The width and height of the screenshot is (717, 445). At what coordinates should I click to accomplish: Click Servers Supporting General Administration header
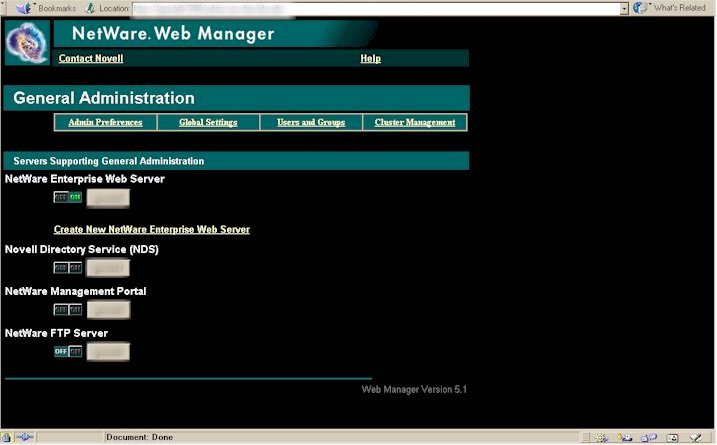[x=109, y=161]
